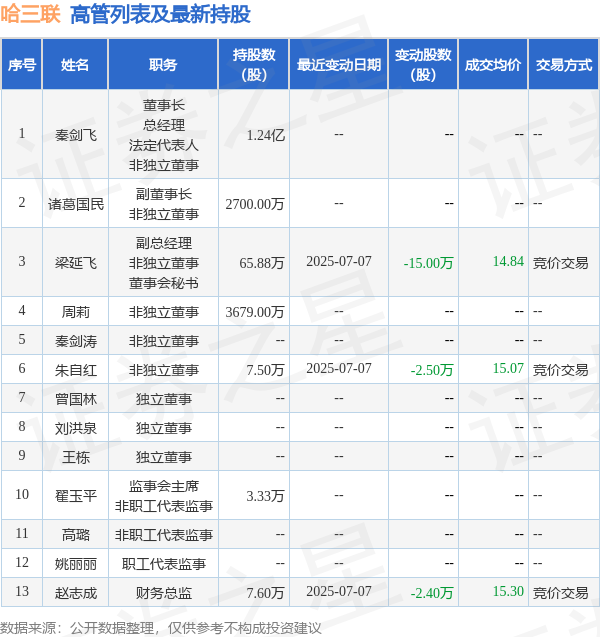Click the 交易方式 column header
This screenshot has height=637, width=600.
(564, 64)
